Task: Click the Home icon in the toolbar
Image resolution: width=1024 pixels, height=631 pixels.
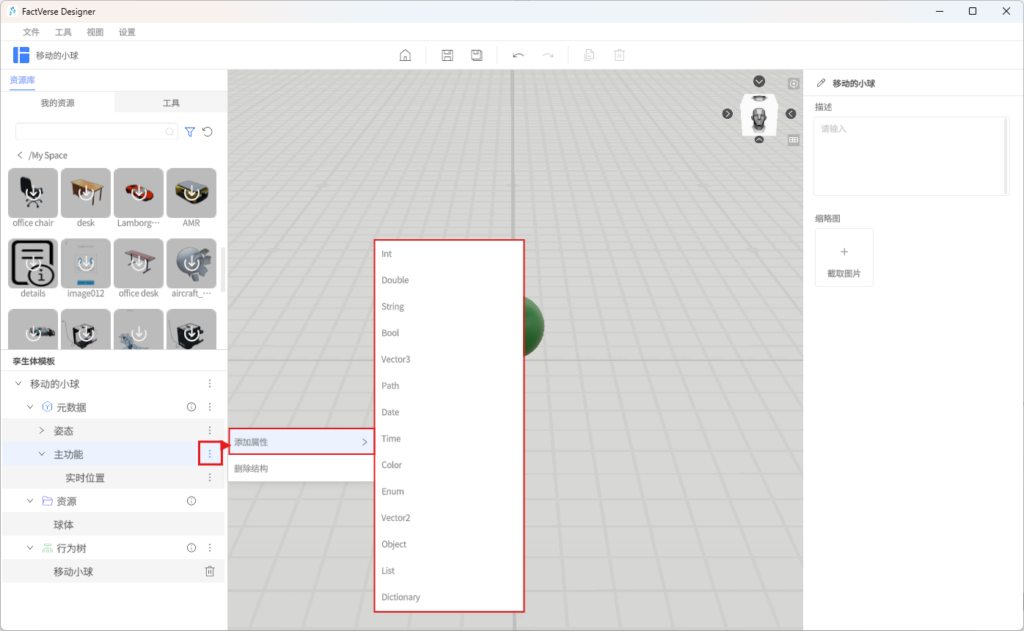Action: click(405, 55)
